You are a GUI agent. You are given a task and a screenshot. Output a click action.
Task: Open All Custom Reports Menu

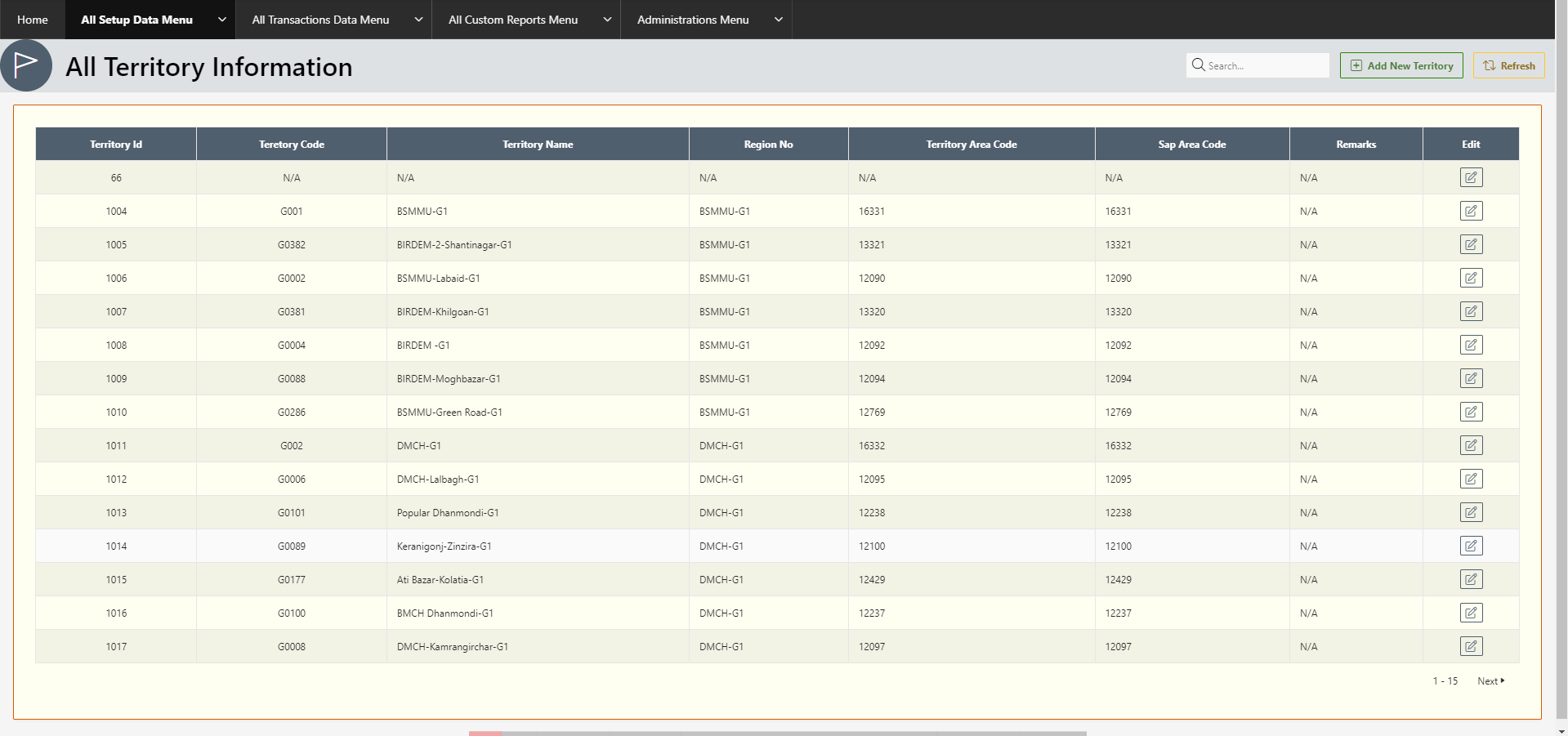(x=513, y=20)
